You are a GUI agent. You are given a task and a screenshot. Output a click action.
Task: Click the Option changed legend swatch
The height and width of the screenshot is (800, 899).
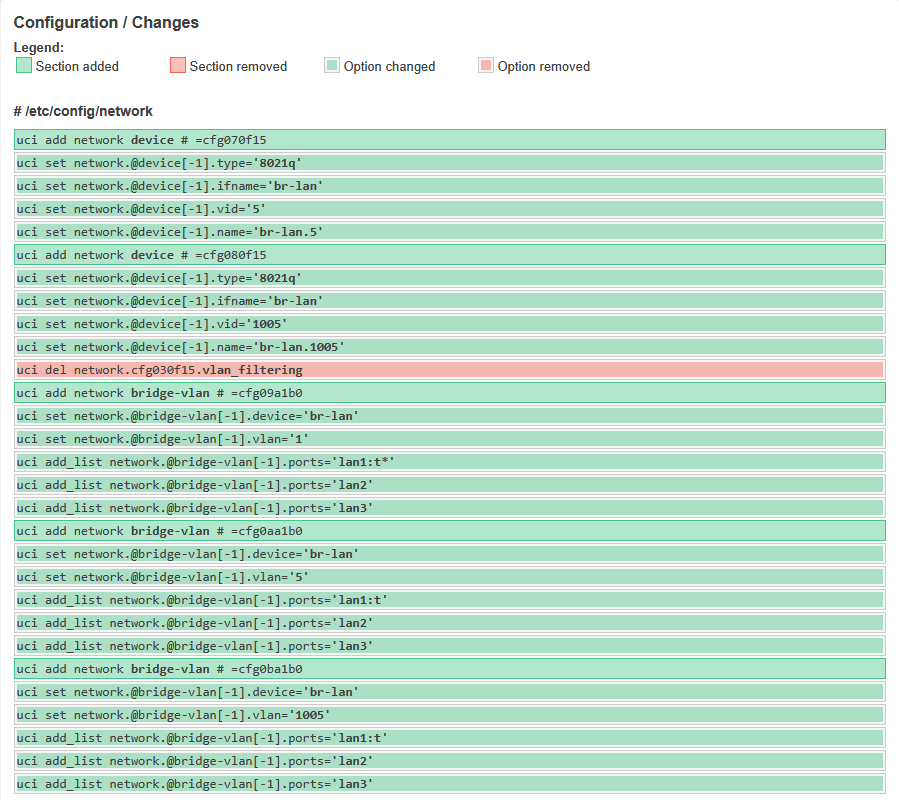click(x=332, y=66)
